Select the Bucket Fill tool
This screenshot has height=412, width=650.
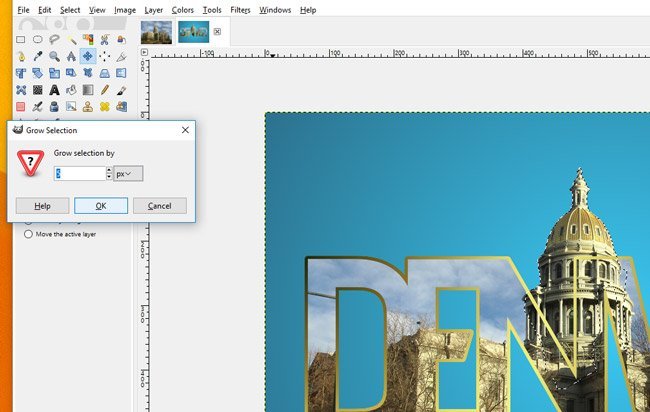pyautogui.click(x=71, y=90)
